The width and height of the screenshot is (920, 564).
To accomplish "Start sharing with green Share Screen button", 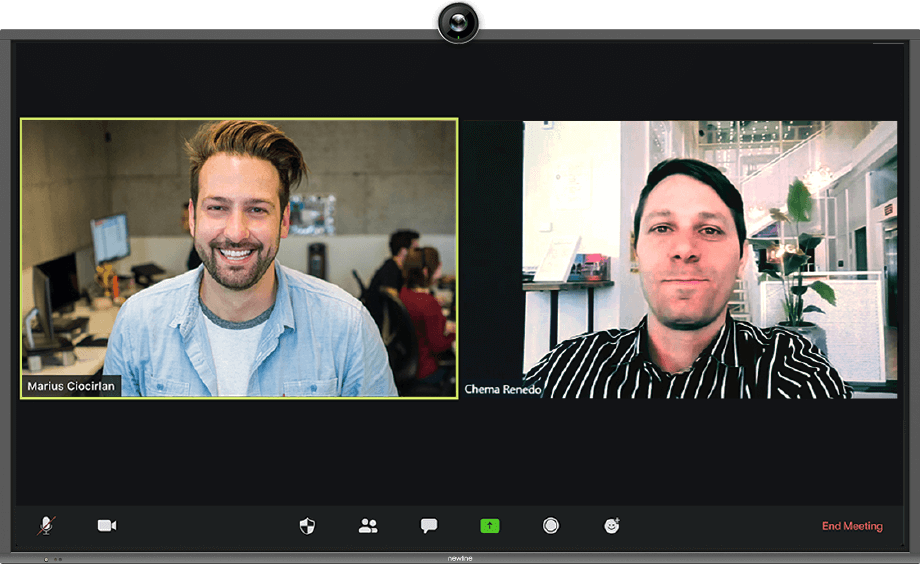I will [490, 526].
